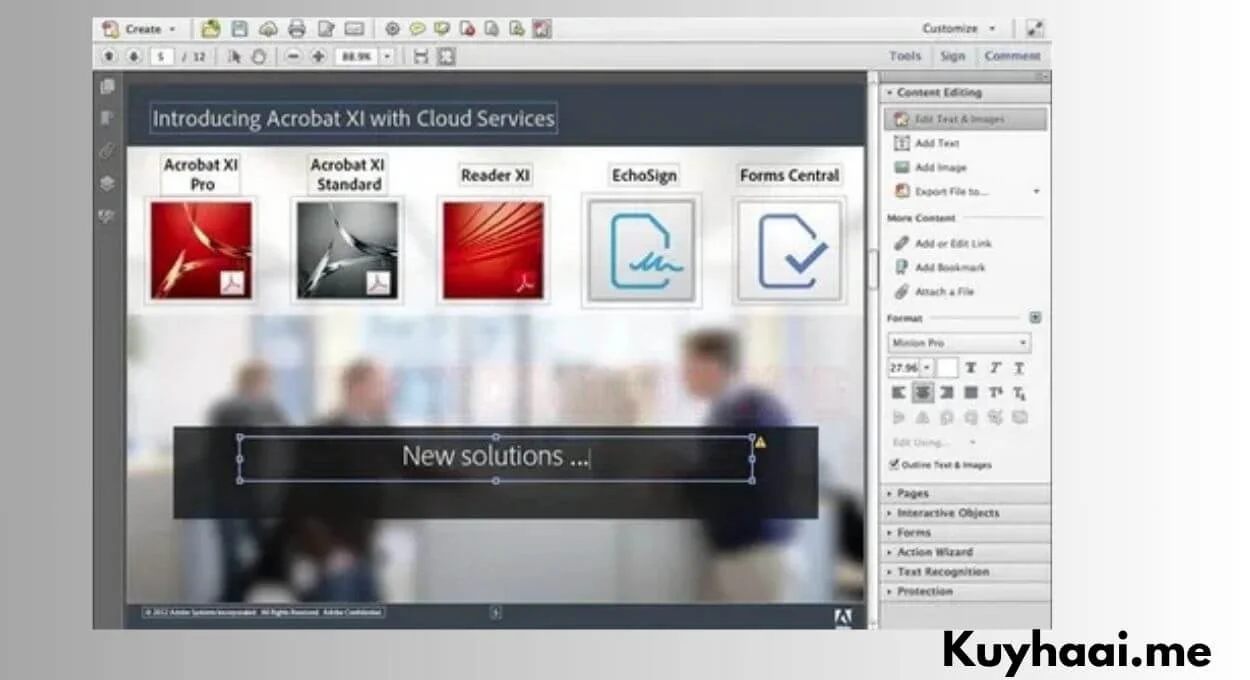Open the Minion Pro font dropdown
This screenshot has width=1250, height=680.
[x=959, y=343]
